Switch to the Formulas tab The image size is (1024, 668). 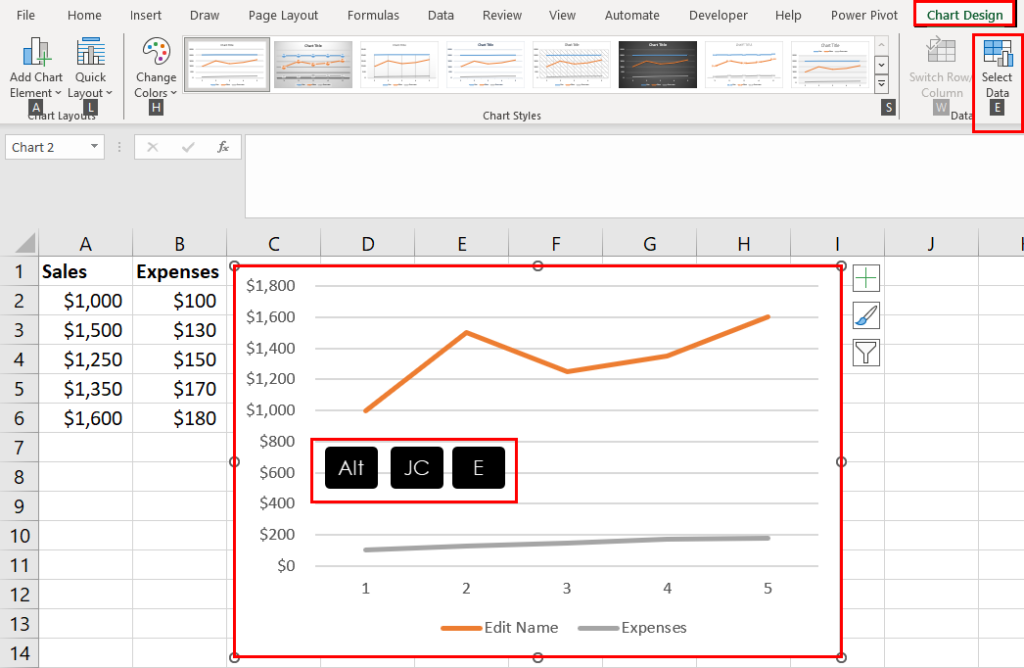[373, 15]
